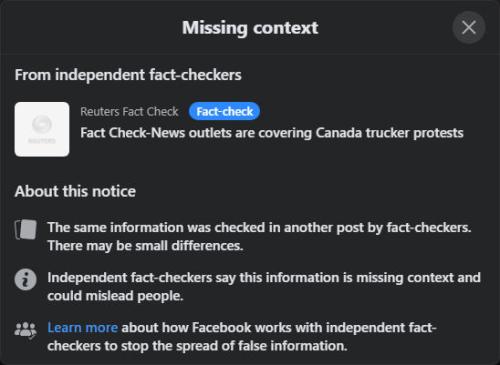Click the people group icon

(x=25, y=330)
